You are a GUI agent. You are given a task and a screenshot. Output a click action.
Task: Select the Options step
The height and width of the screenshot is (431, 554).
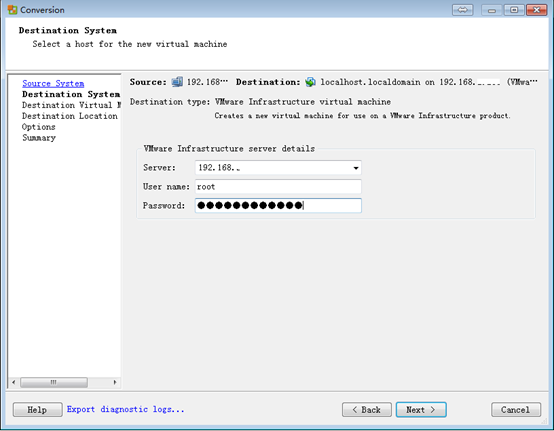pos(39,127)
